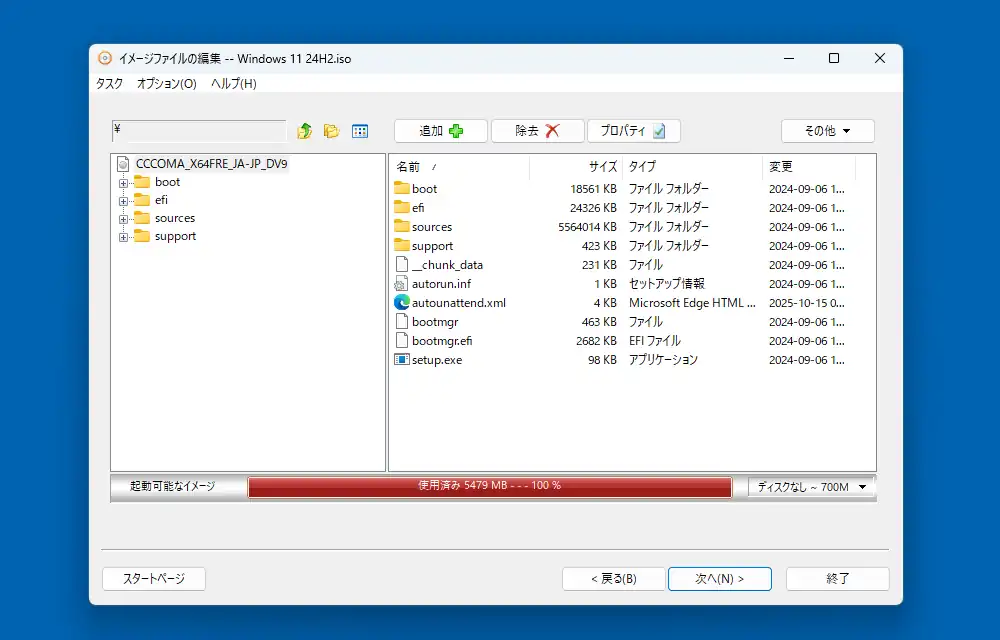Click the go up one folder icon
The height and width of the screenshot is (640, 1000).
[x=305, y=131]
